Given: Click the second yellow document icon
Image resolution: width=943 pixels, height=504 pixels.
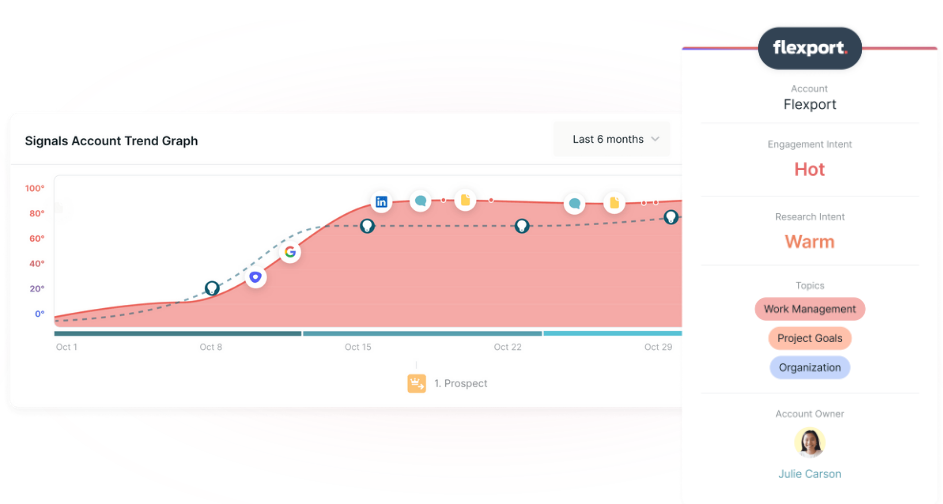Looking at the screenshot, I should pyautogui.click(x=614, y=203).
